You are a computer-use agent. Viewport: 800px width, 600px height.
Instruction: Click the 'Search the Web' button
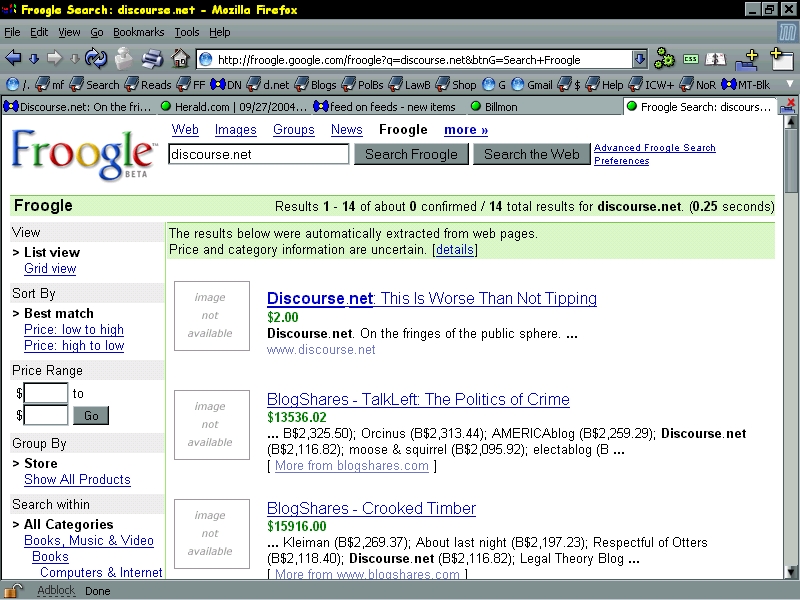coord(532,154)
